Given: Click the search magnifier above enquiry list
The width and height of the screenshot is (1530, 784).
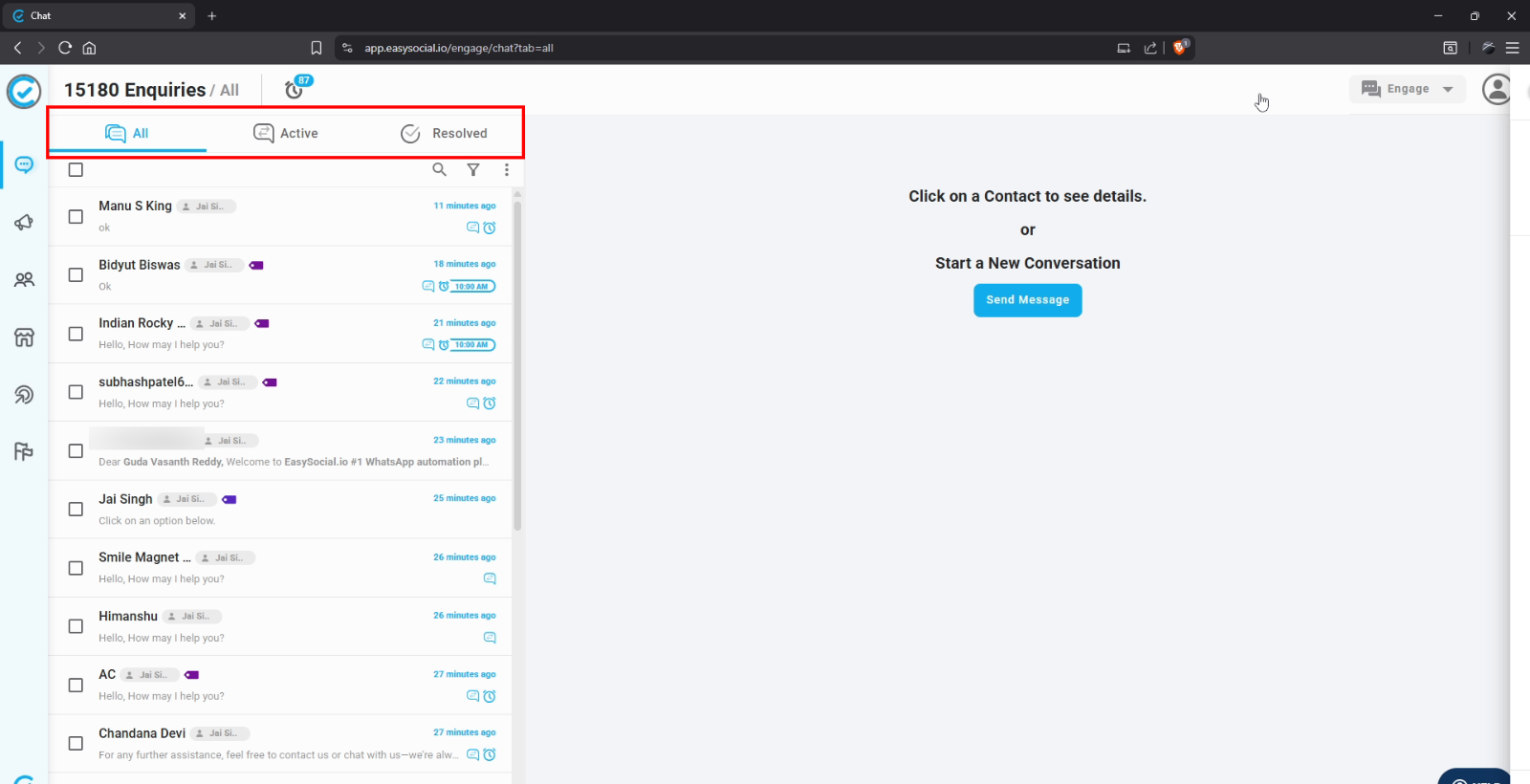Looking at the screenshot, I should 439,169.
